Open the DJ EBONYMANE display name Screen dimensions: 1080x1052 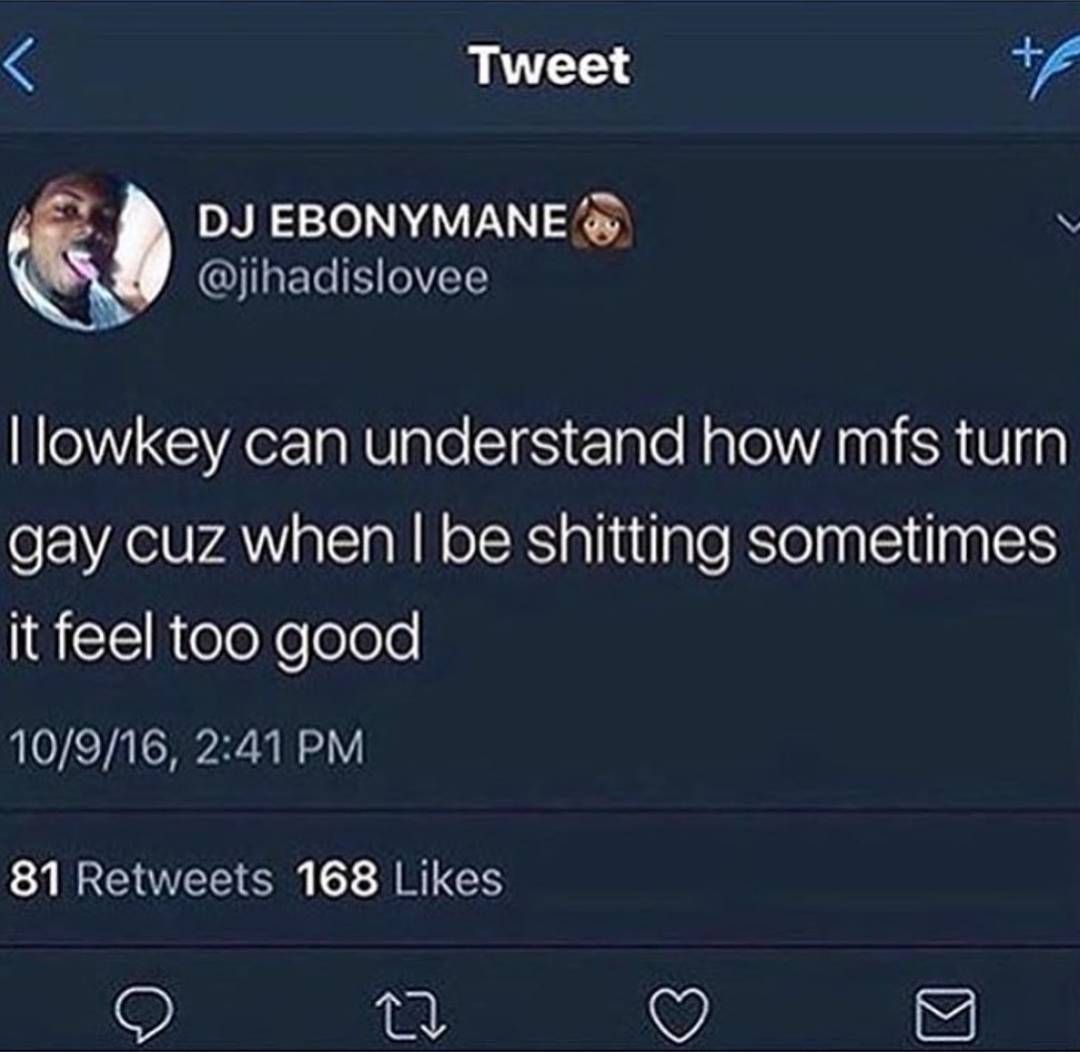[381, 223]
